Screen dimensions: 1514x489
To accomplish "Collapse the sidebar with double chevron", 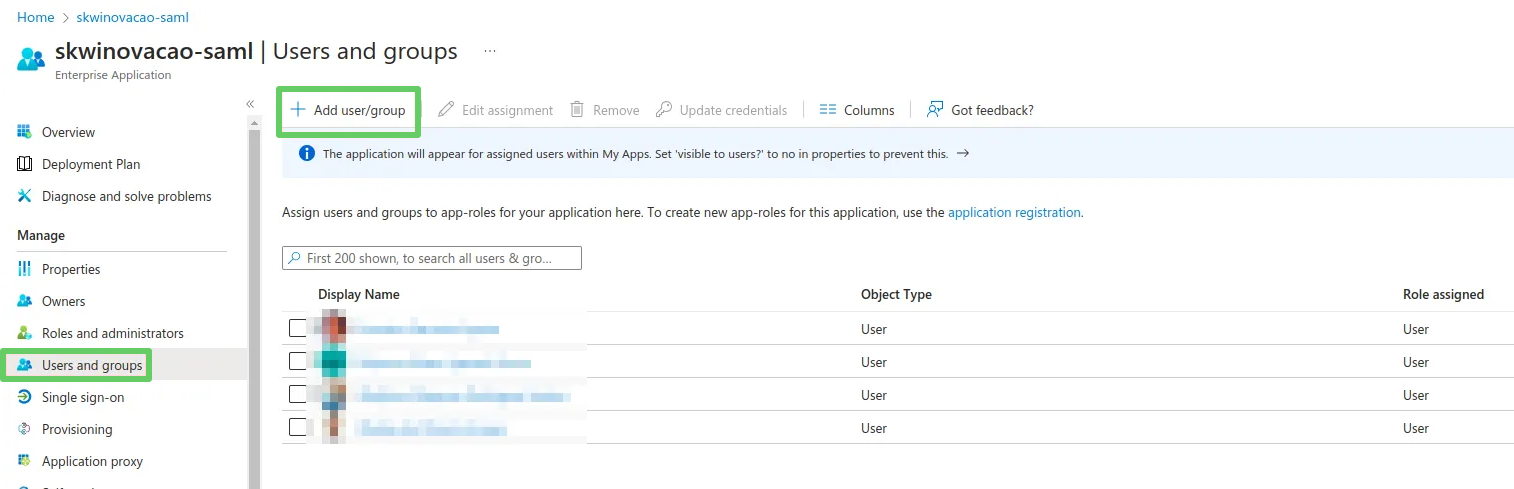I will coord(250,104).
